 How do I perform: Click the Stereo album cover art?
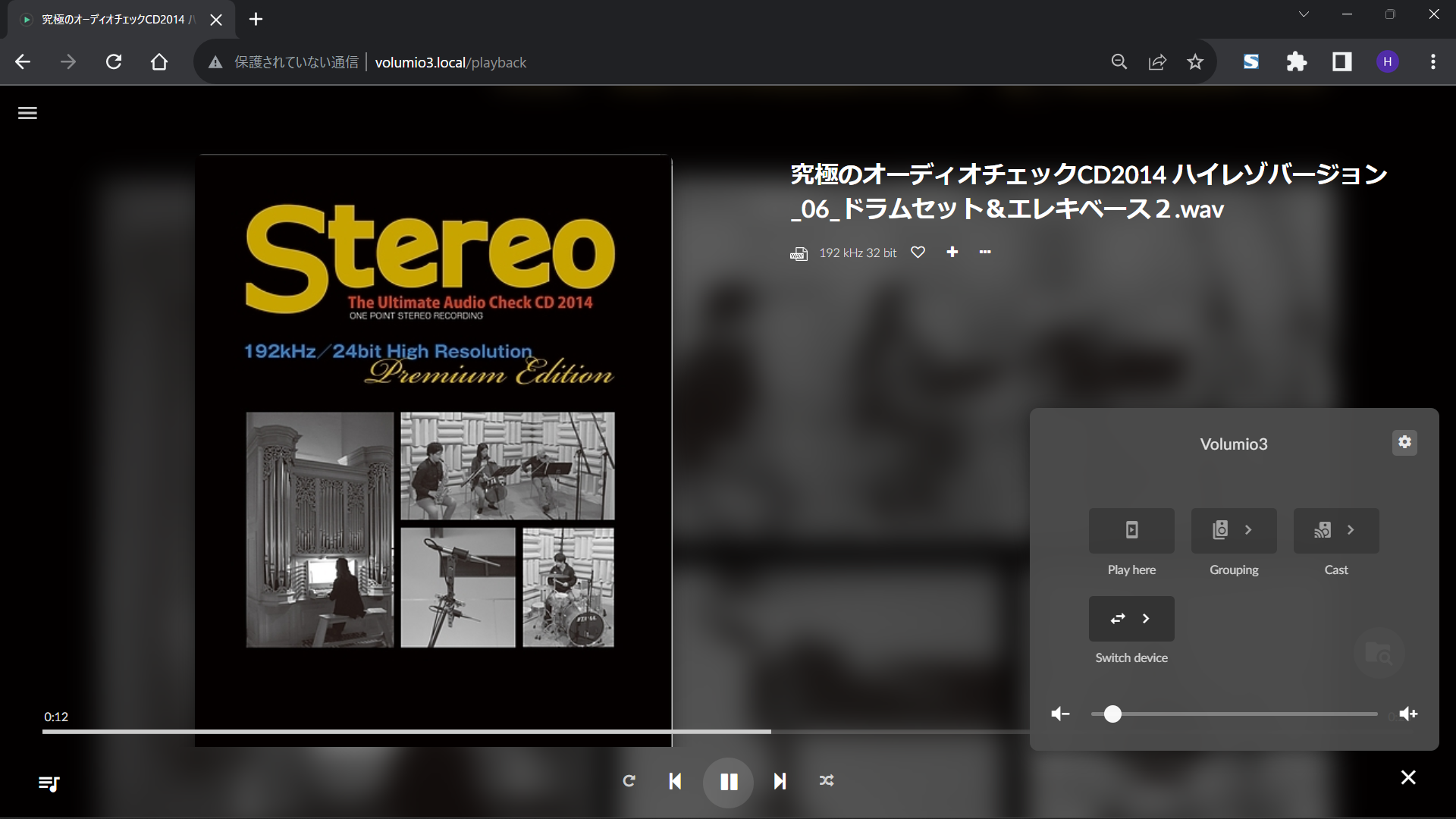[x=433, y=450]
